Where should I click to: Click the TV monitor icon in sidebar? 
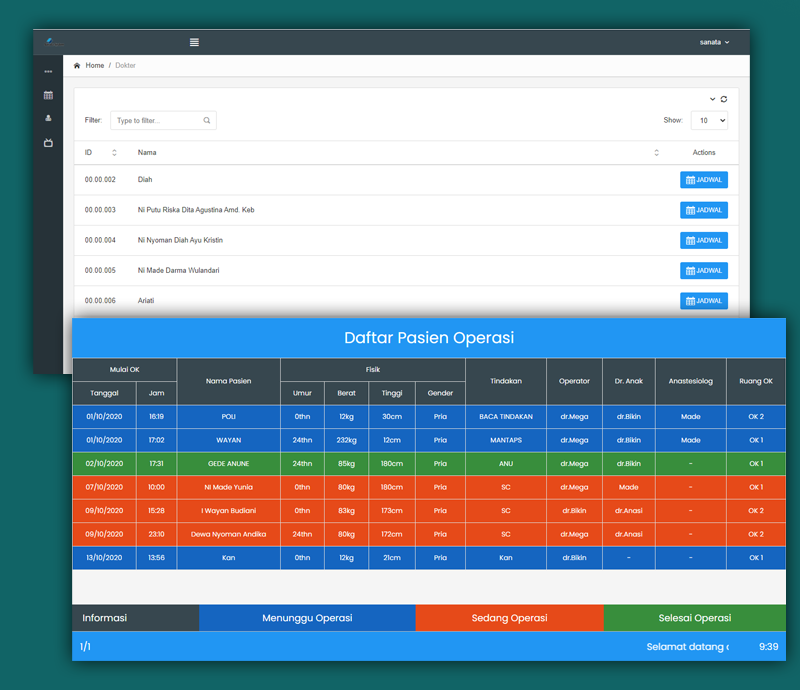[48, 143]
